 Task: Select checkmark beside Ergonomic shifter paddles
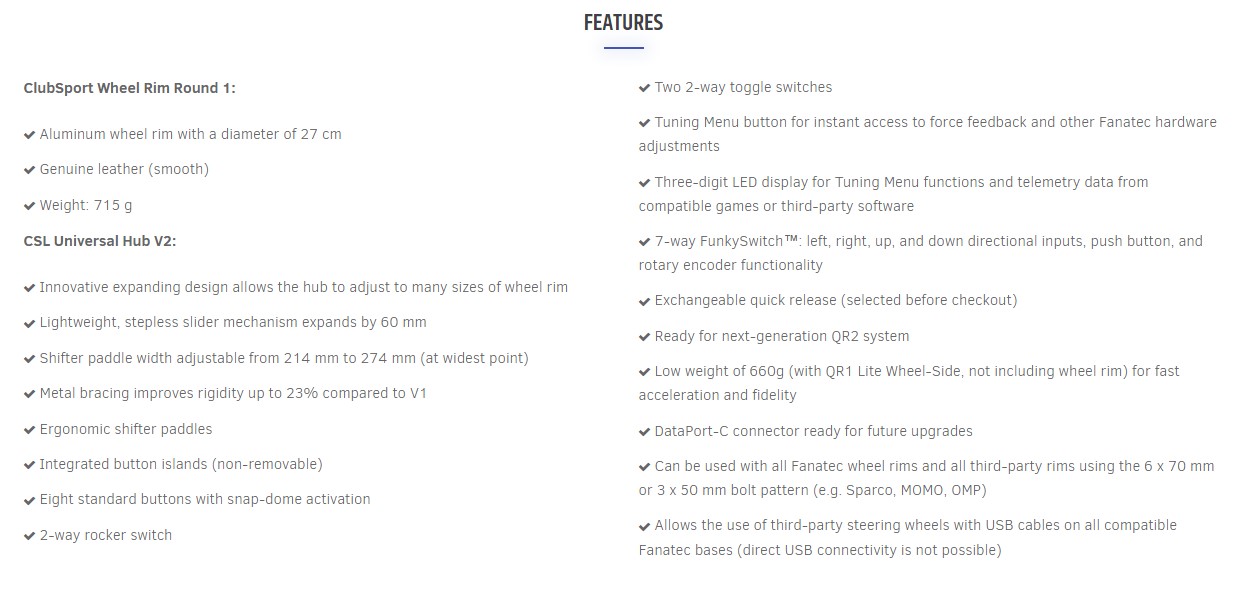(30, 430)
